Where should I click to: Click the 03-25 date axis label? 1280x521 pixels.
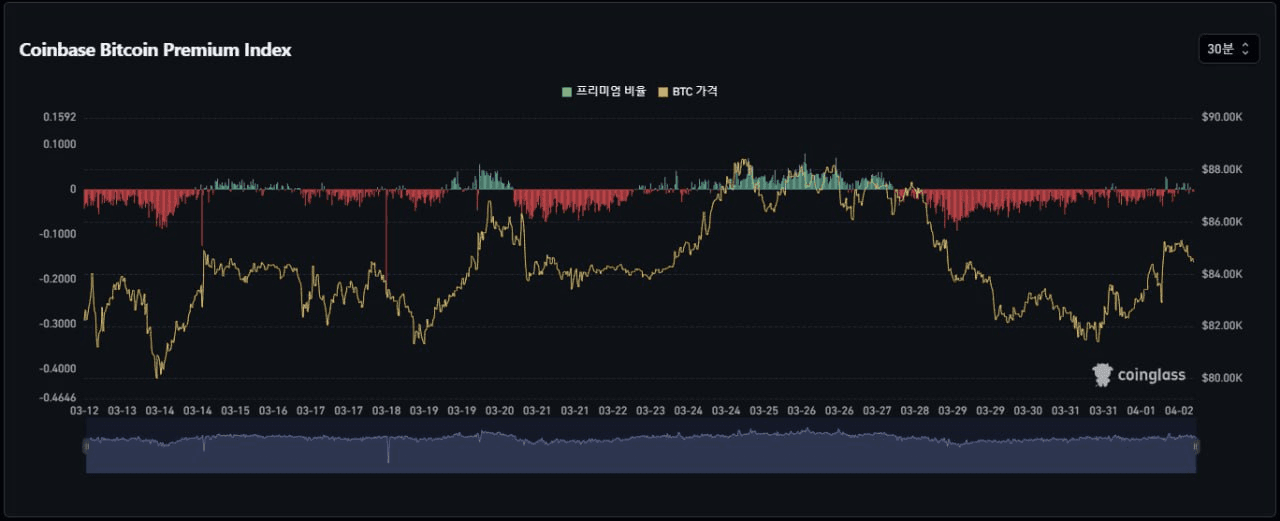(x=764, y=411)
